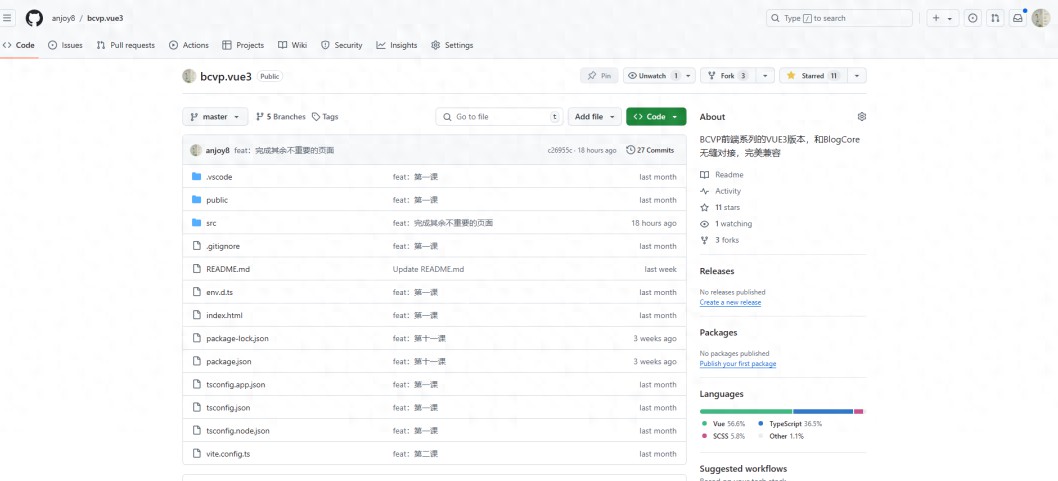The image size is (1058, 481).
Task: Switch to the Pull requests tab
Action: coord(126,45)
